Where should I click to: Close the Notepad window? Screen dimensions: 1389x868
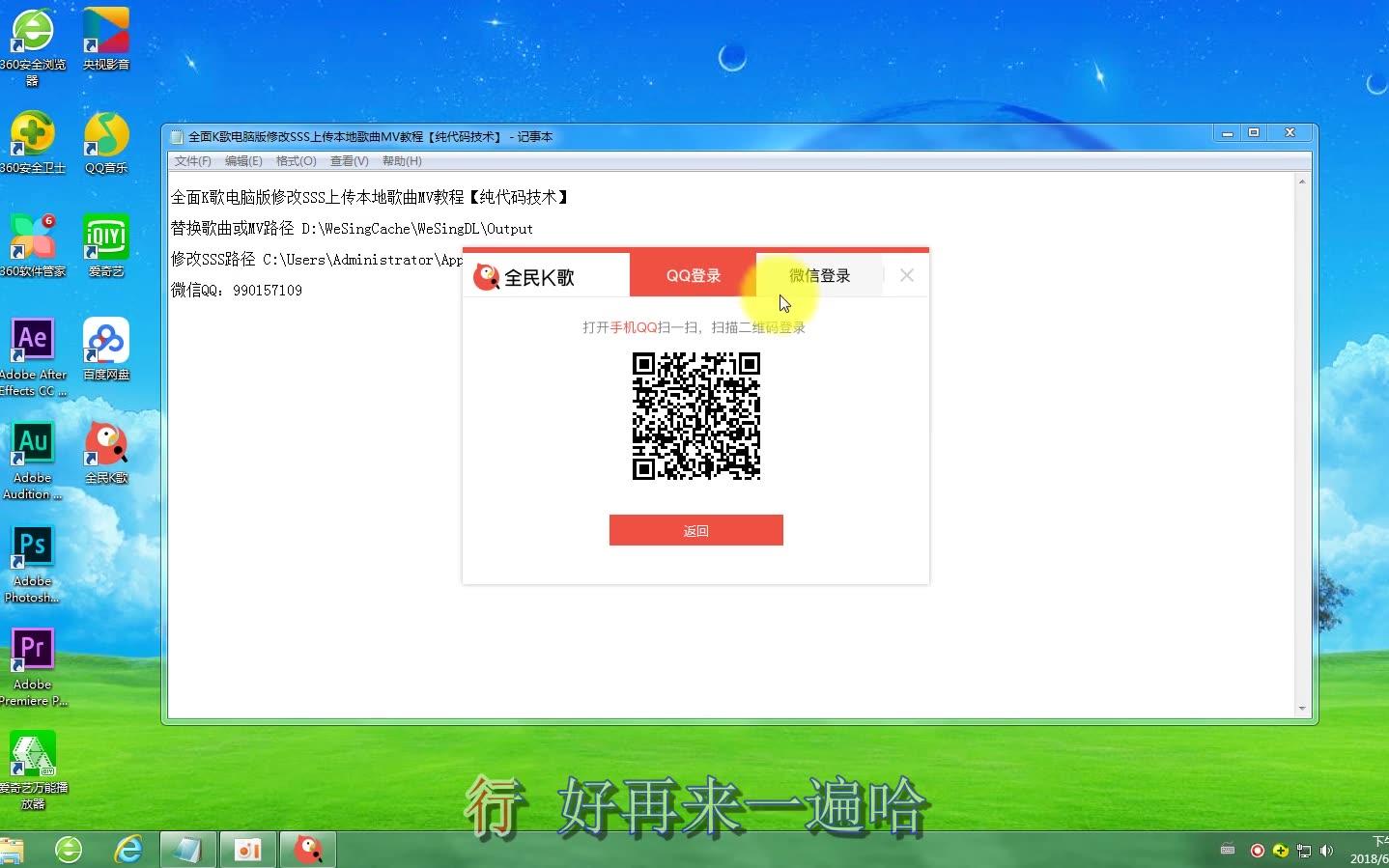click(x=1290, y=133)
